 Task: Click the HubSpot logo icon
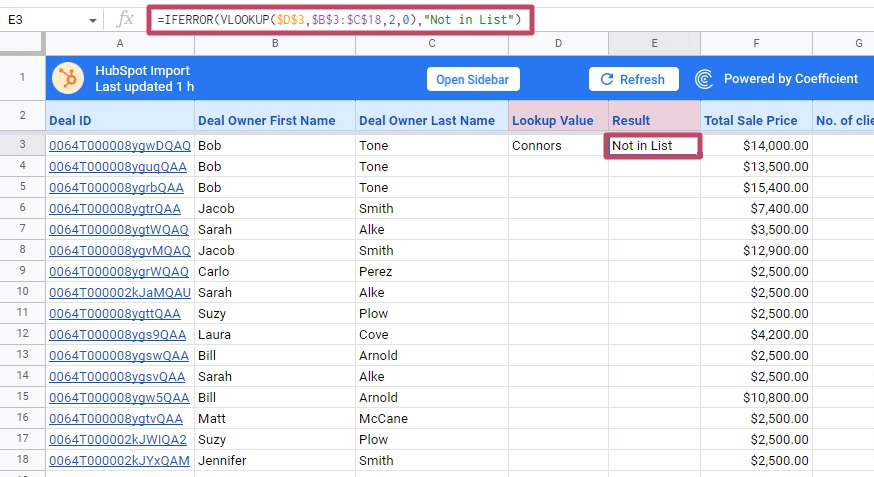click(x=69, y=79)
